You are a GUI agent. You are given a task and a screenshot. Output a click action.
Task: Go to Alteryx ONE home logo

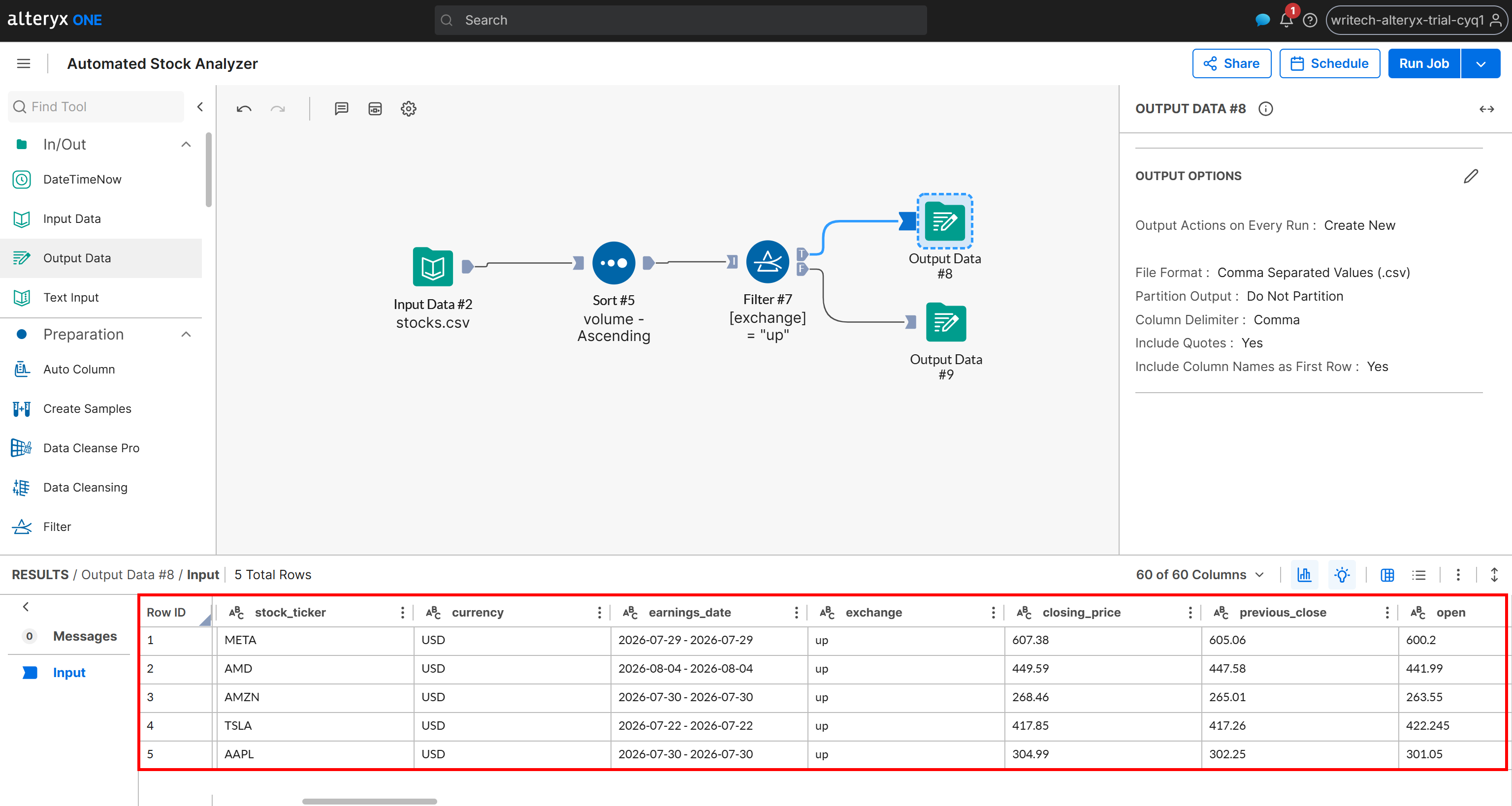tap(55, 20)
